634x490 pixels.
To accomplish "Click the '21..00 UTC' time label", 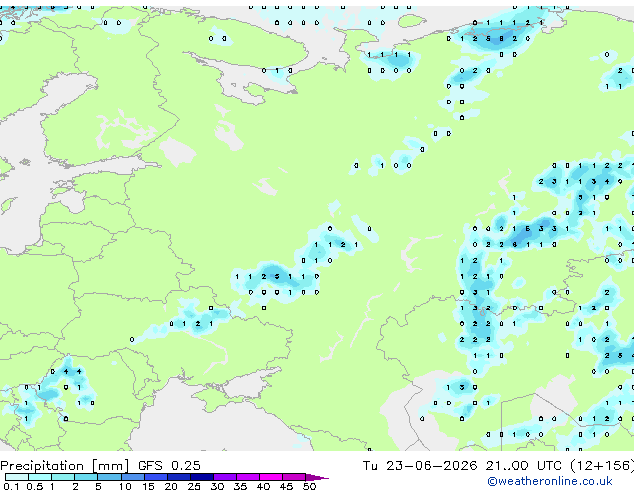I will tap(524, 466).
